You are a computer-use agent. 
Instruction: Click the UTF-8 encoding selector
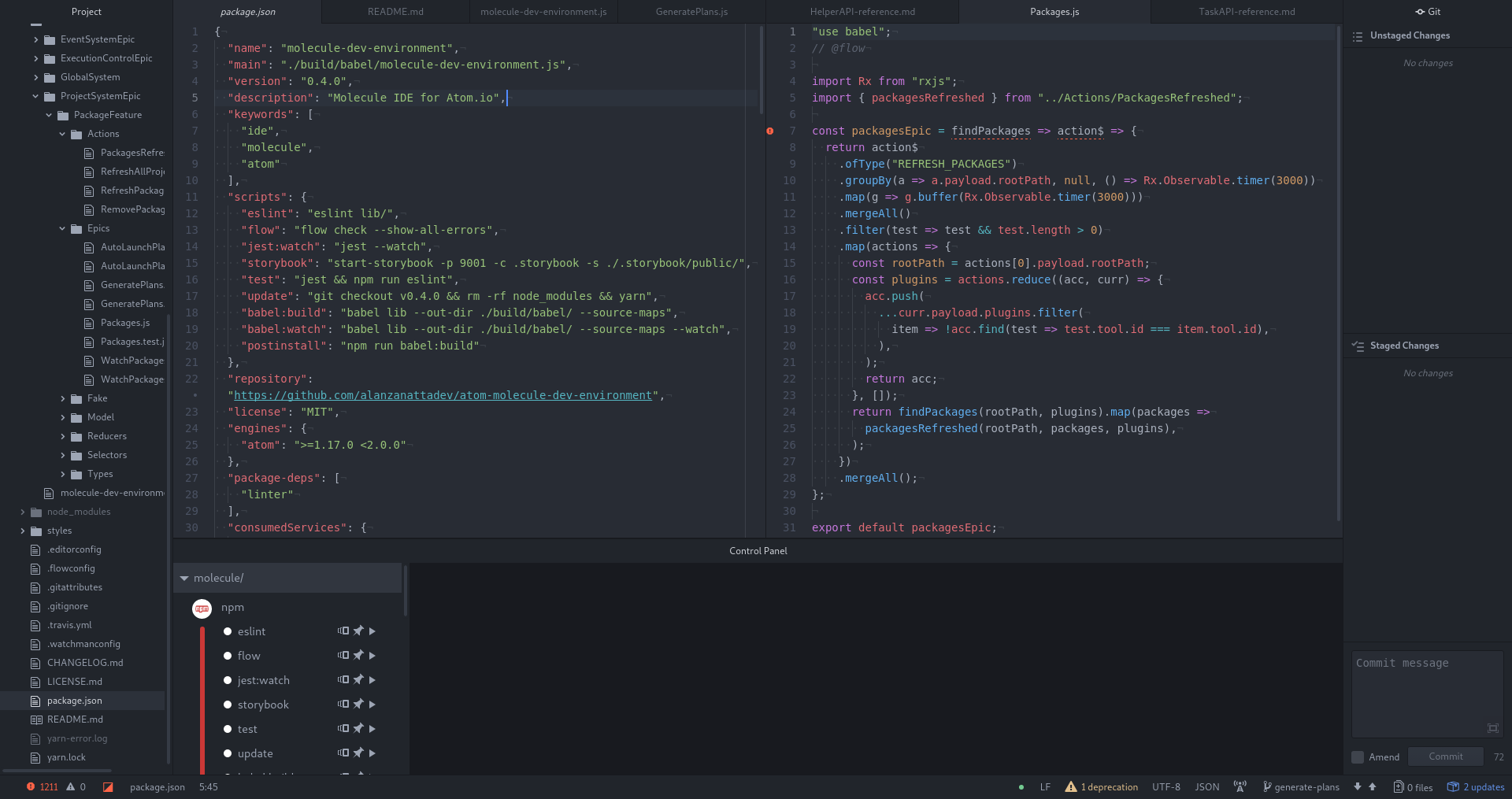(x=1165, y=787)
